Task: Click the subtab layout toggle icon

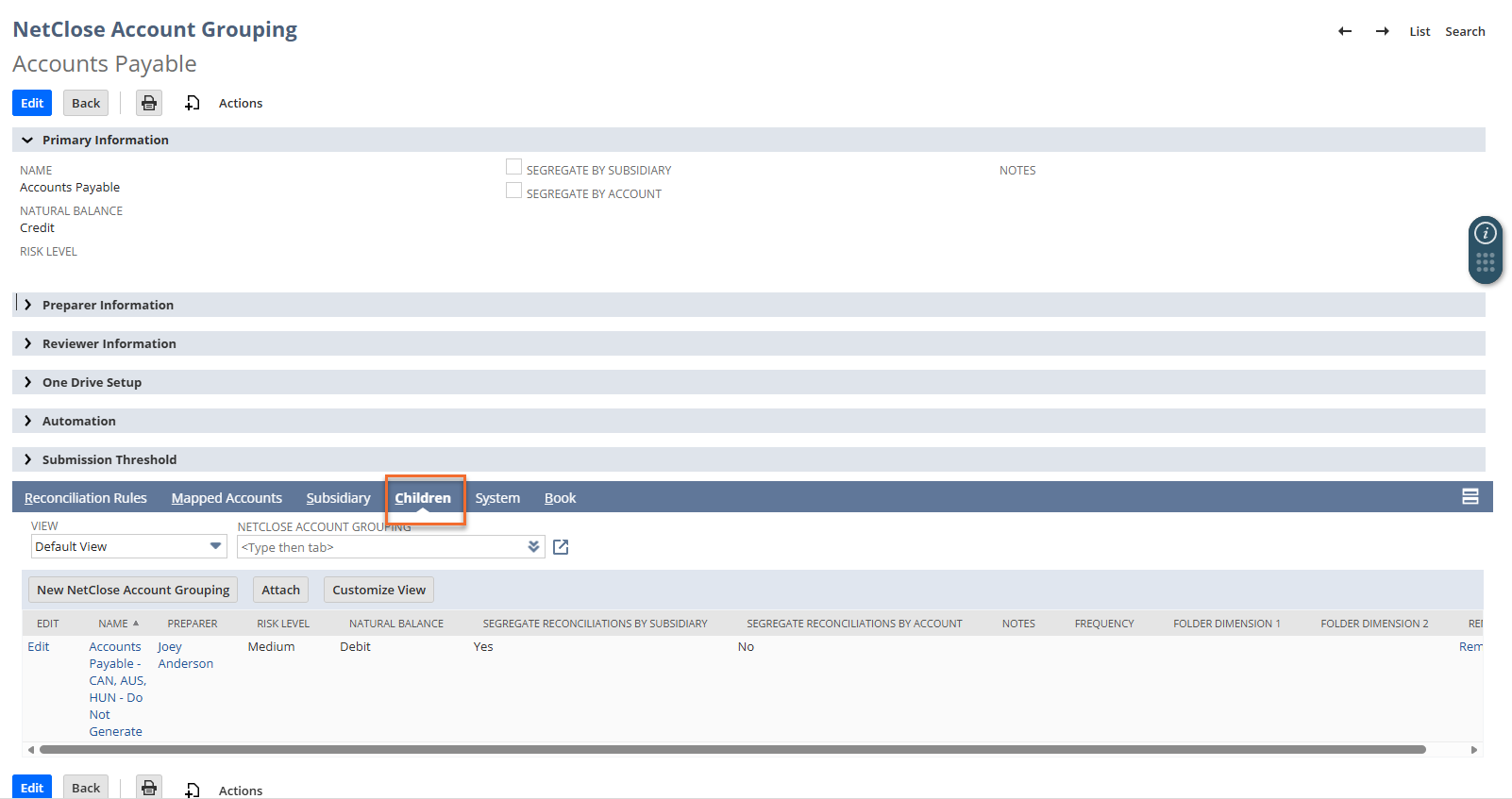Action: point(1470,496)
